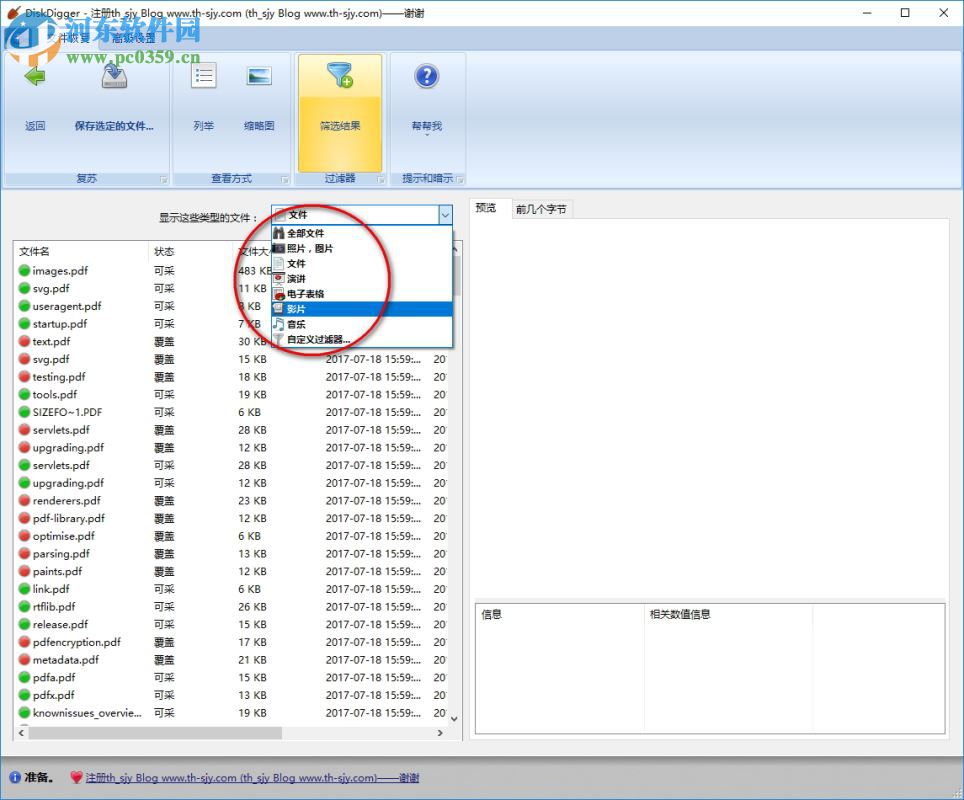This screenshot has width=964, height=800.
Task: Click date cell of testing.pdf row
Action: point(373,377)
